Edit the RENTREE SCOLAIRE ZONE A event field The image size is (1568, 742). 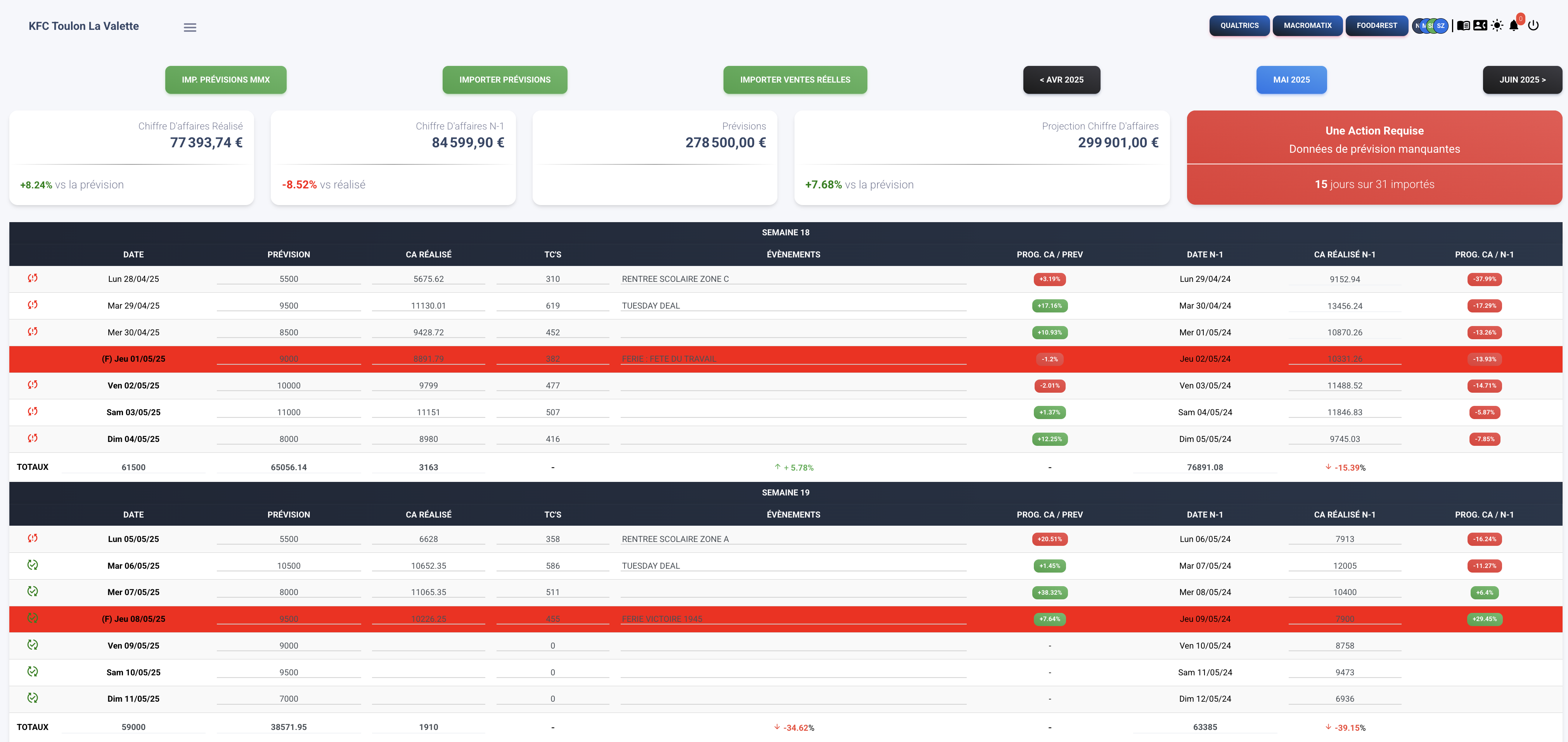pos(793,540)
